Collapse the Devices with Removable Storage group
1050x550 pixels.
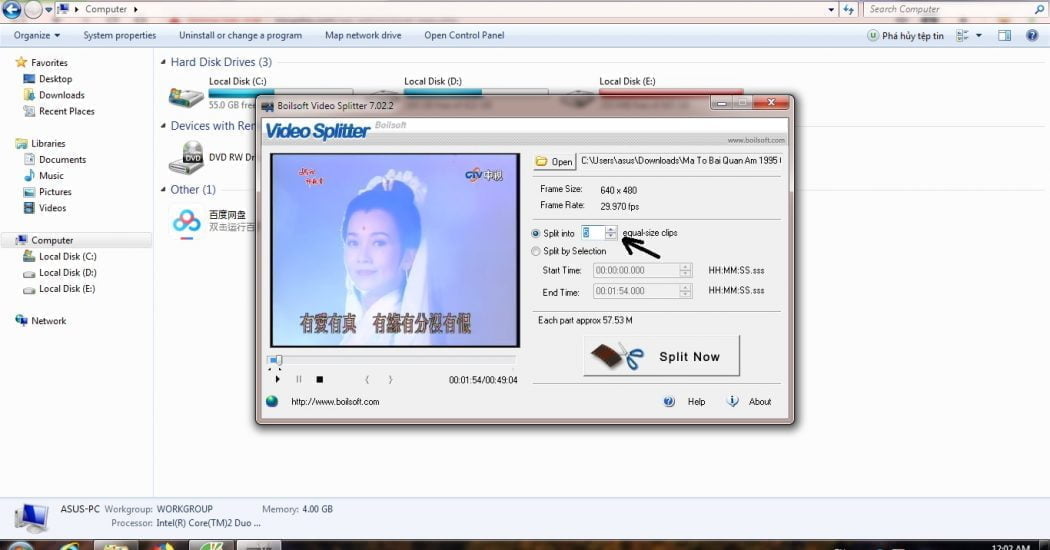163,126
